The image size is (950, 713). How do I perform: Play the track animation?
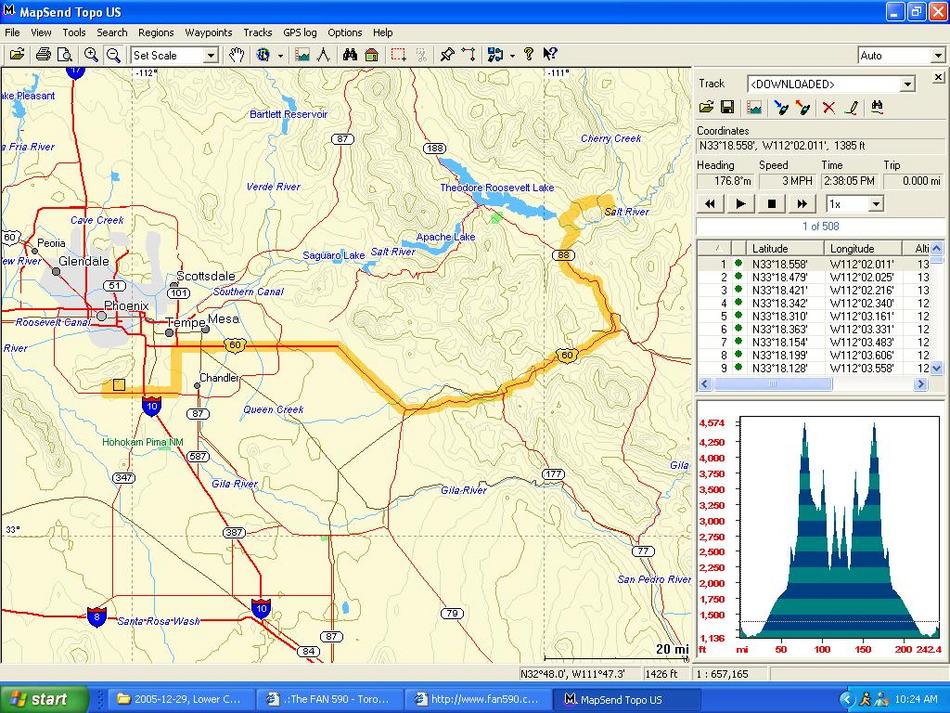(740, 204)
